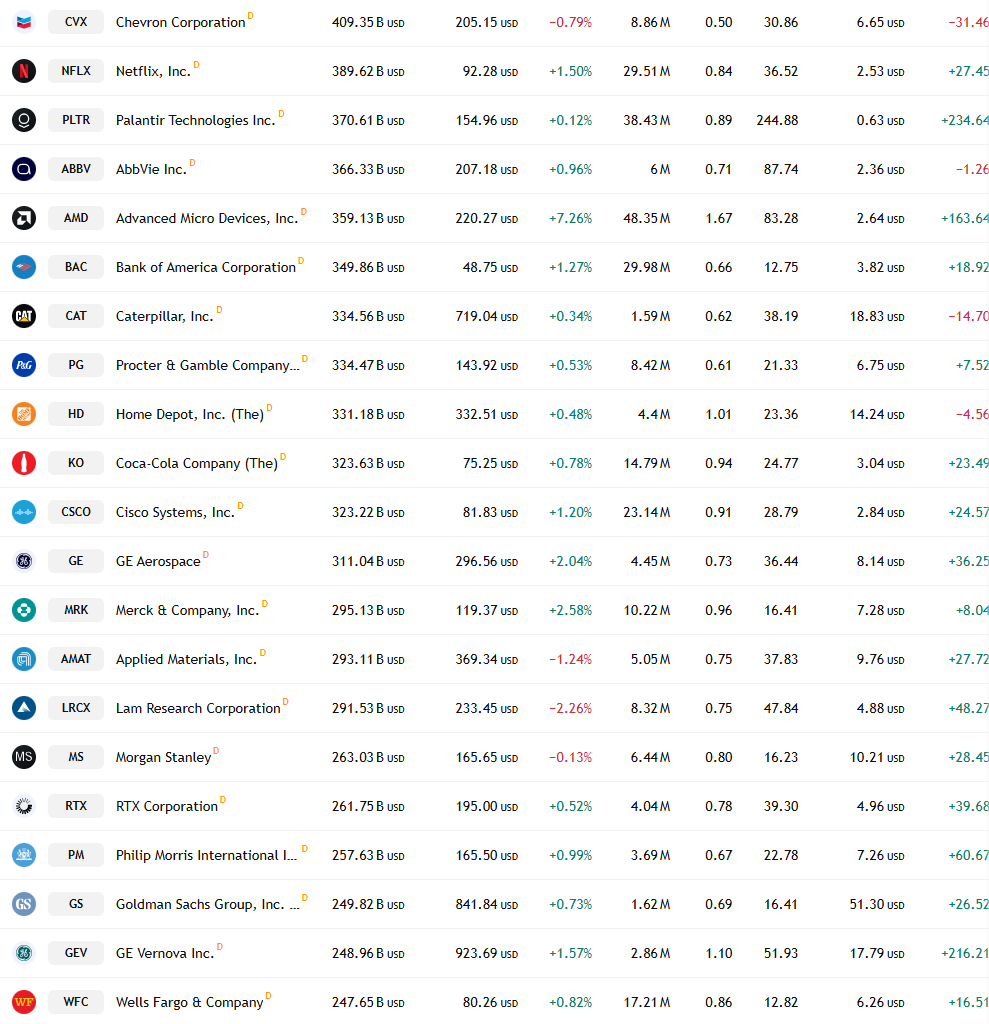
Task: Click Morgan Stanley's −0.13% change
Action: tap(570, 757)
